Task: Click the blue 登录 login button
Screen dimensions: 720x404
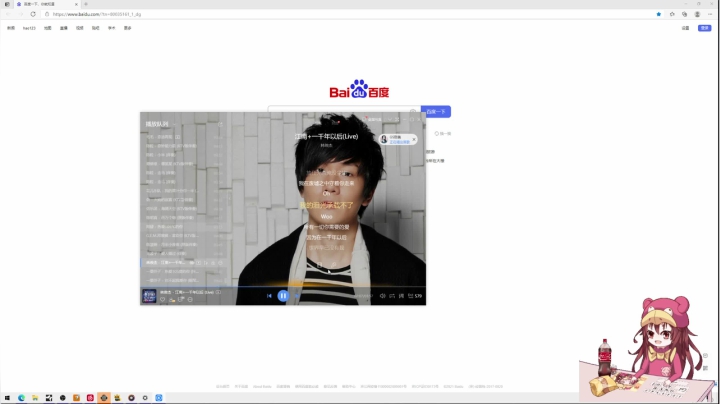Action: point(705,28)
